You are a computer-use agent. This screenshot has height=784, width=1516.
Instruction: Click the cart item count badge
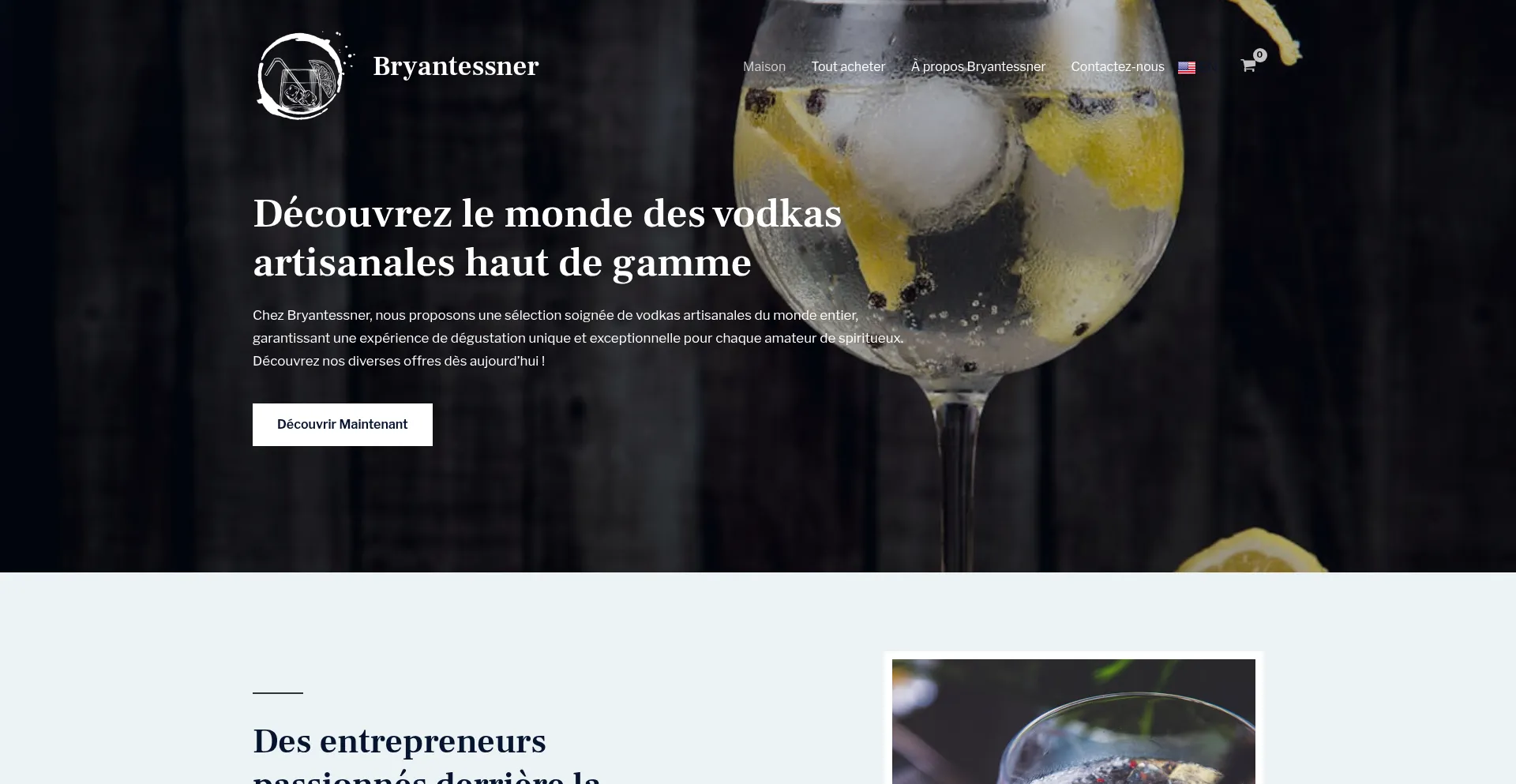[x=1260, y=55]
